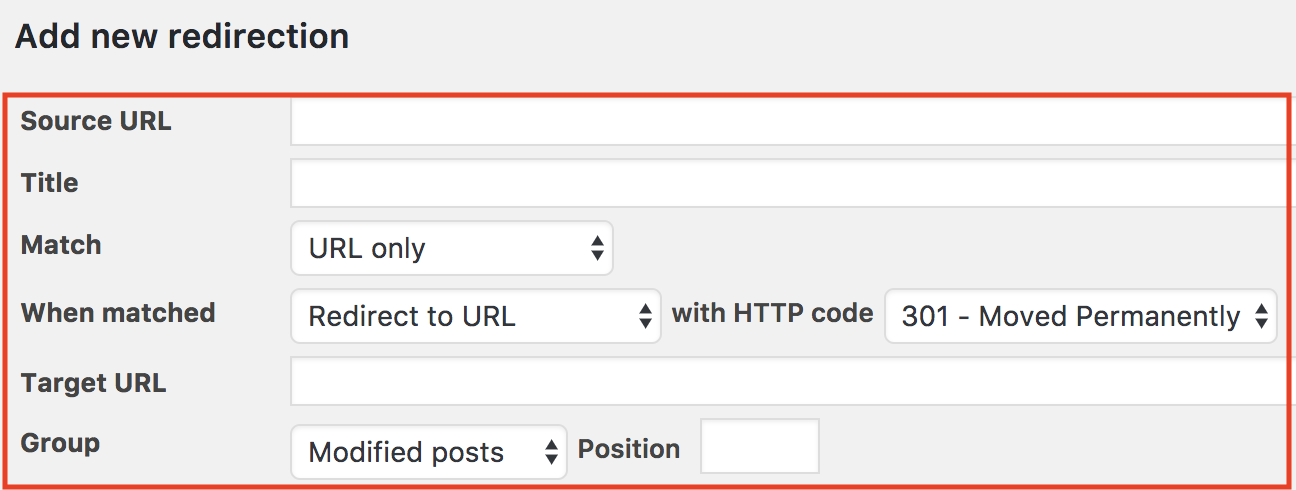
Task: Click the Title label text
Action: pyautogui.click(x=50, y=183)
